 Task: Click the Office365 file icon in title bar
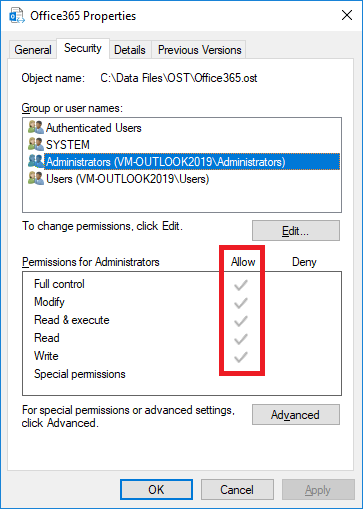coord(17,16)
